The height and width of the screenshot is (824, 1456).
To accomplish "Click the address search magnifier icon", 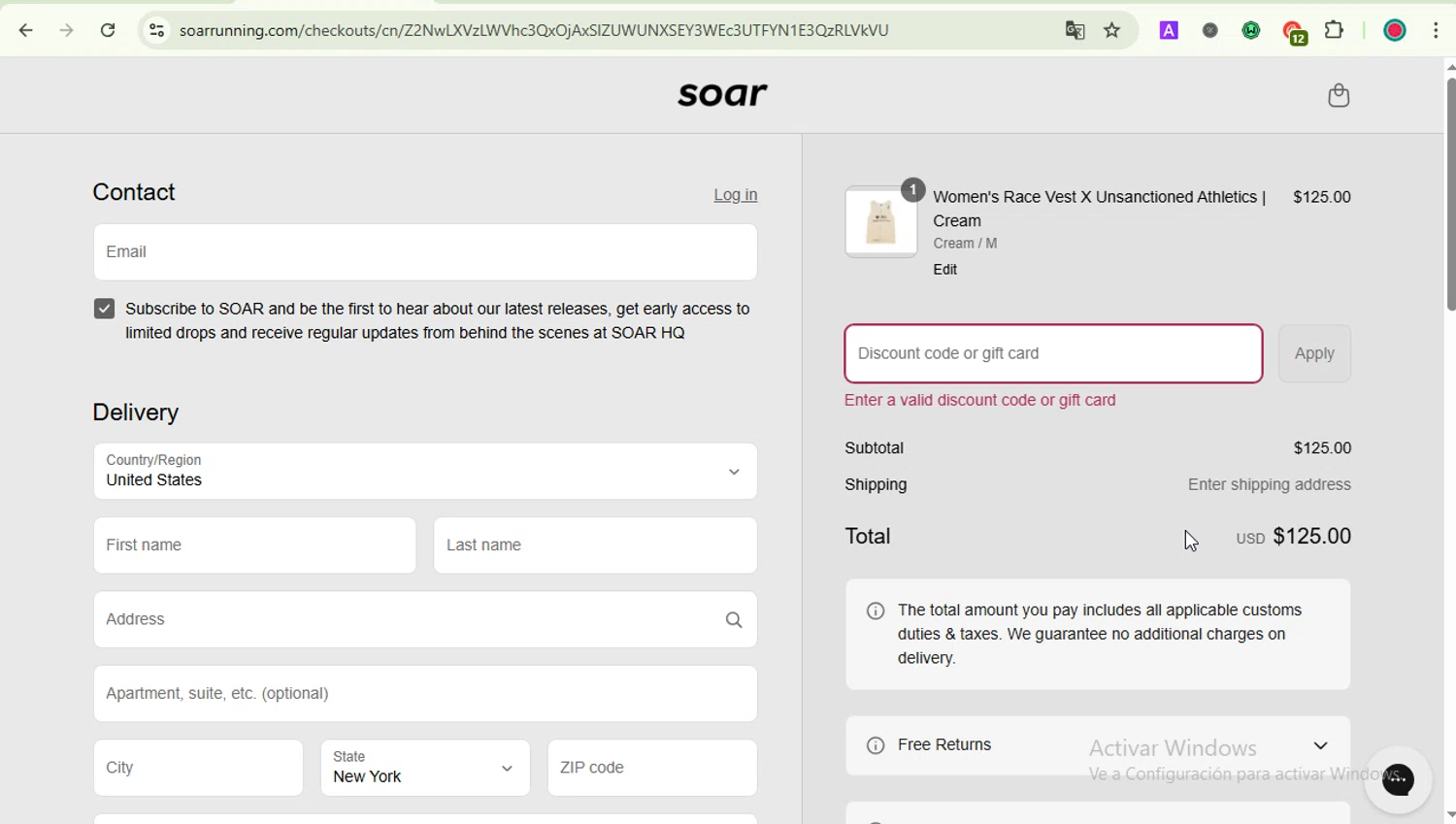I will coord(734,619).
